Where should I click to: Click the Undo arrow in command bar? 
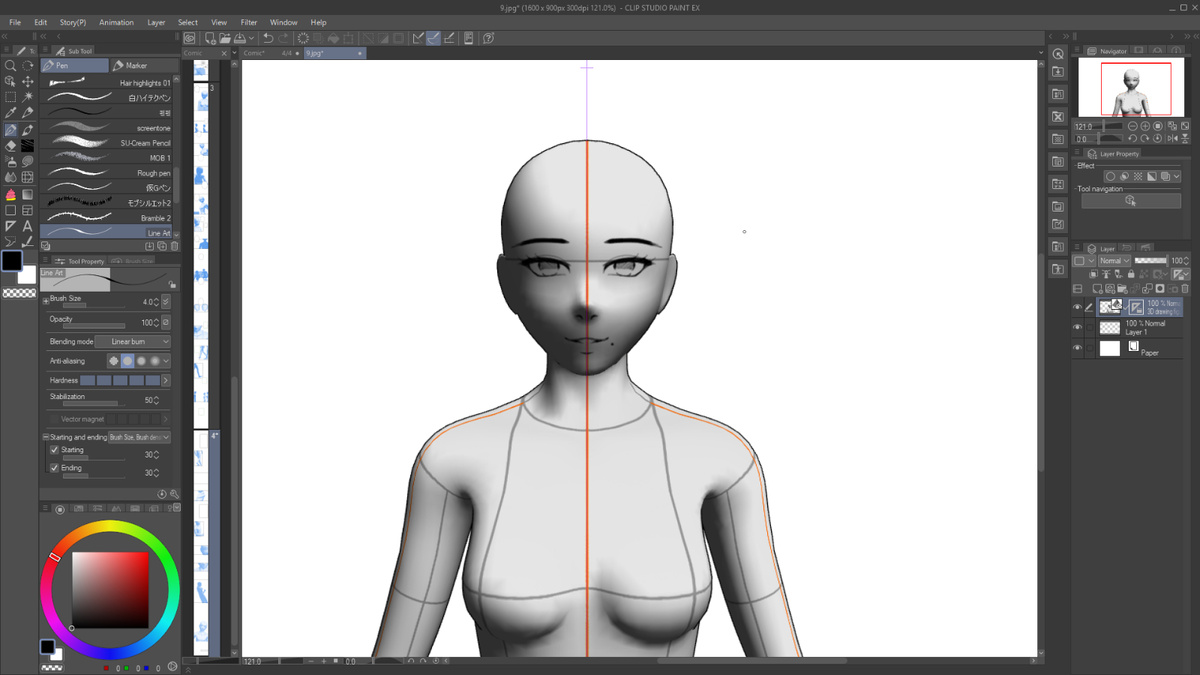[x=268, y=38]
